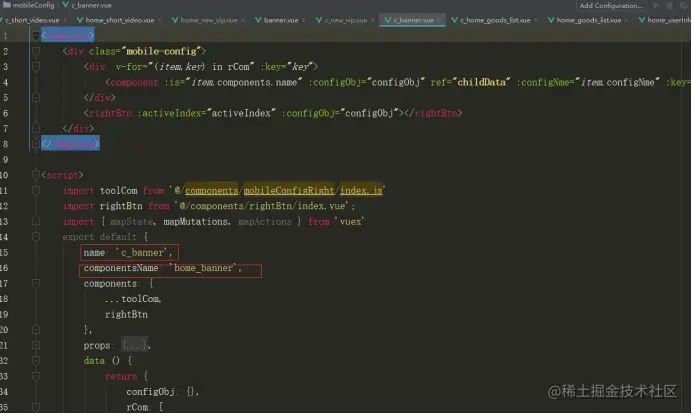
Task: Click fold end marker at line 5
Action: (36, 98)
